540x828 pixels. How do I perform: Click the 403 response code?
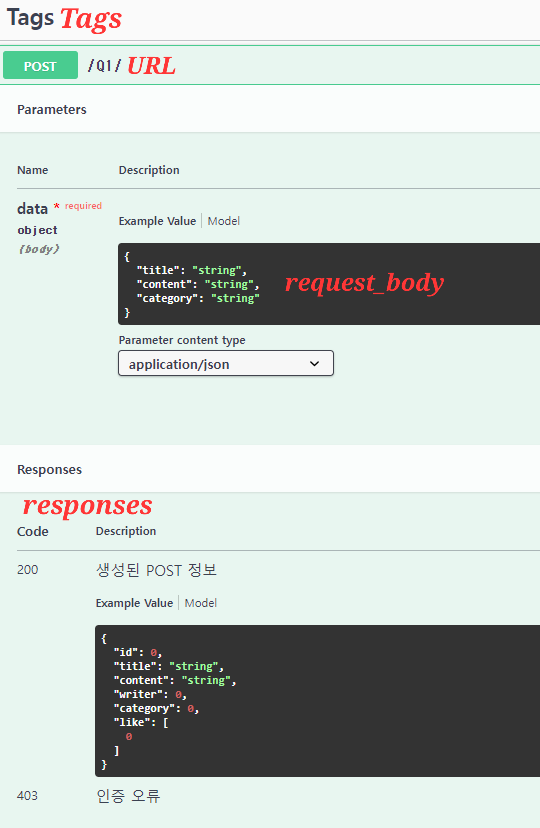click(27, 795)
